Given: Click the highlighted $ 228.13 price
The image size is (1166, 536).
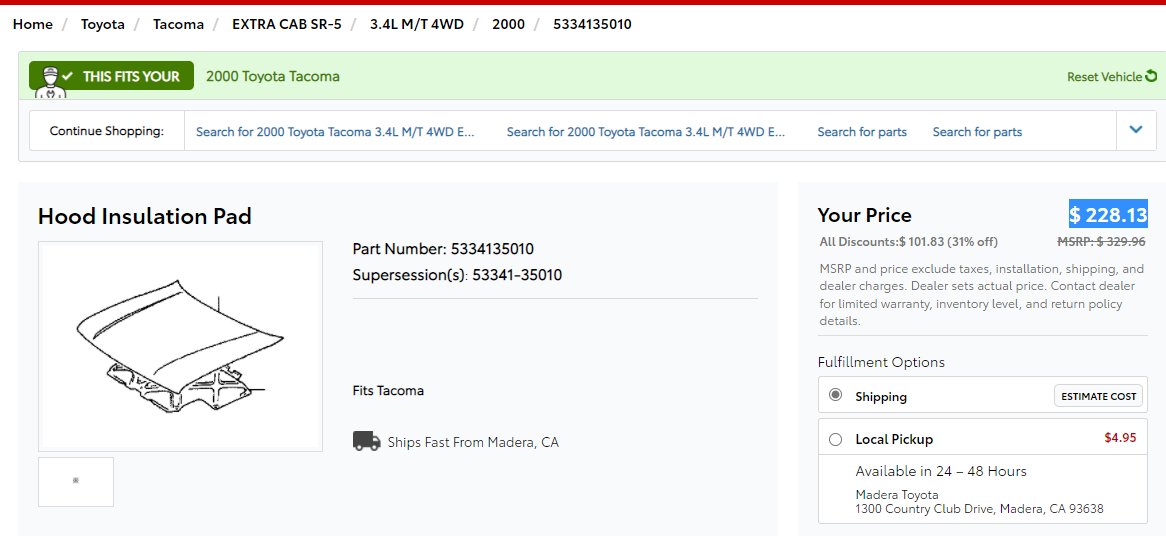Looking at the screenshot, I should [x=1108, y=215].
